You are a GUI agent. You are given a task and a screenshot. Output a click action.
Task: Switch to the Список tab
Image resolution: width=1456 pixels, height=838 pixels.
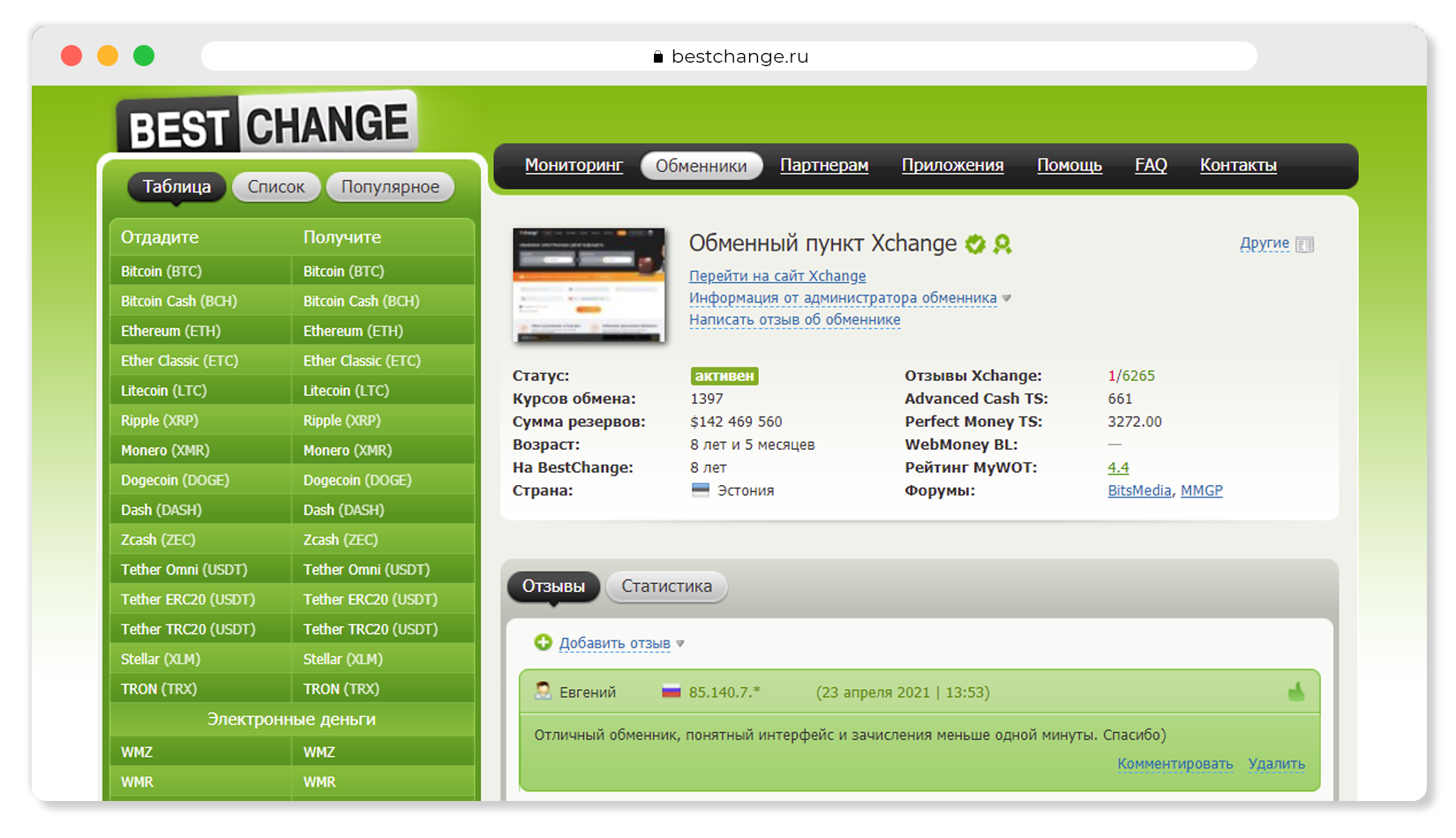click(x=276, y=187)
